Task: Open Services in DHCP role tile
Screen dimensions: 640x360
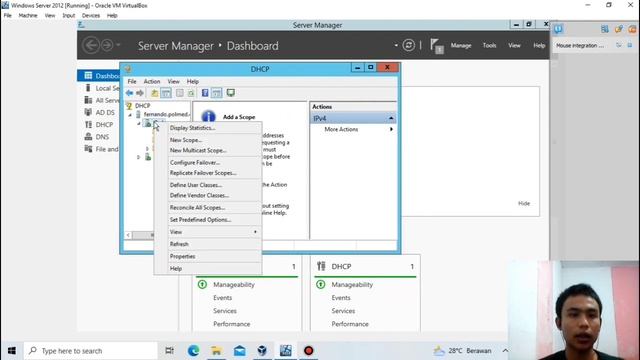Action: coord(343,311)
